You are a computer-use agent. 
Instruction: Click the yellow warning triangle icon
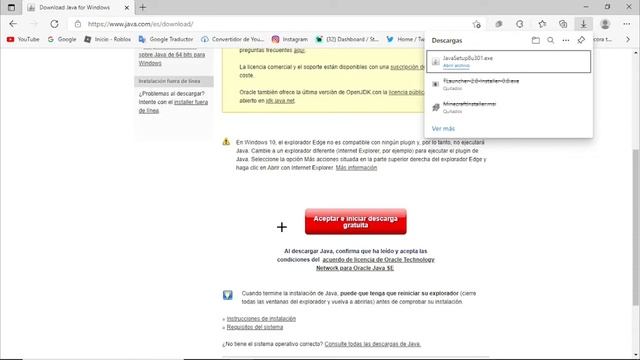click(x=226, y=142)
